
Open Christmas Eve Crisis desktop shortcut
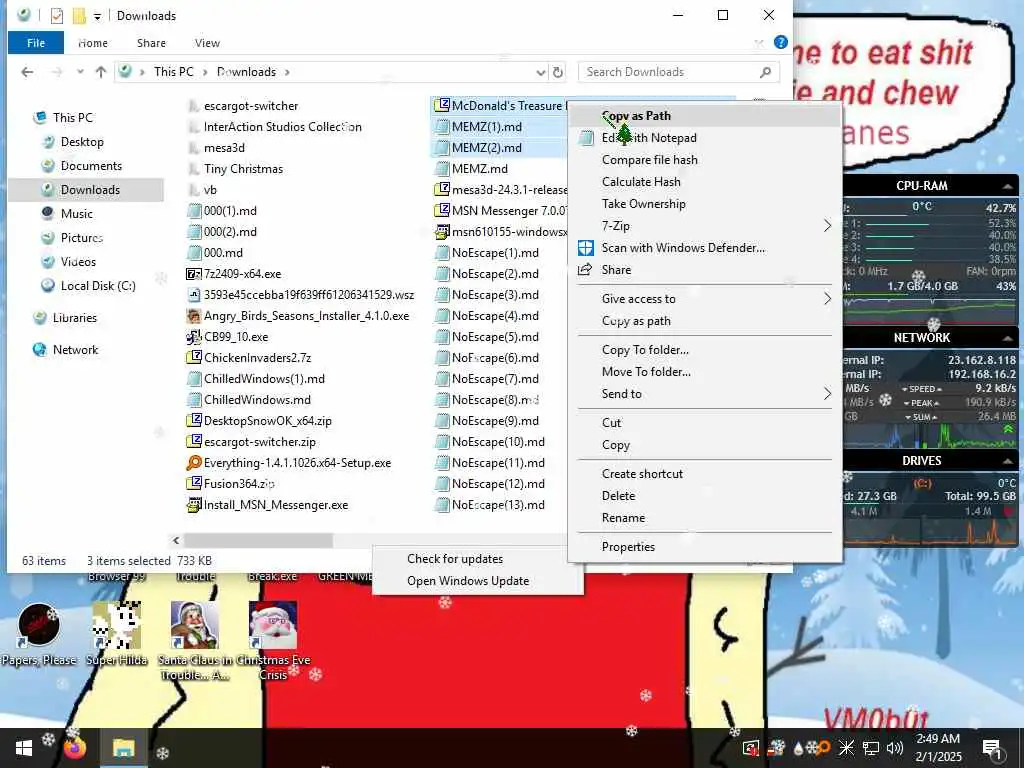click(x=273, y=641)
